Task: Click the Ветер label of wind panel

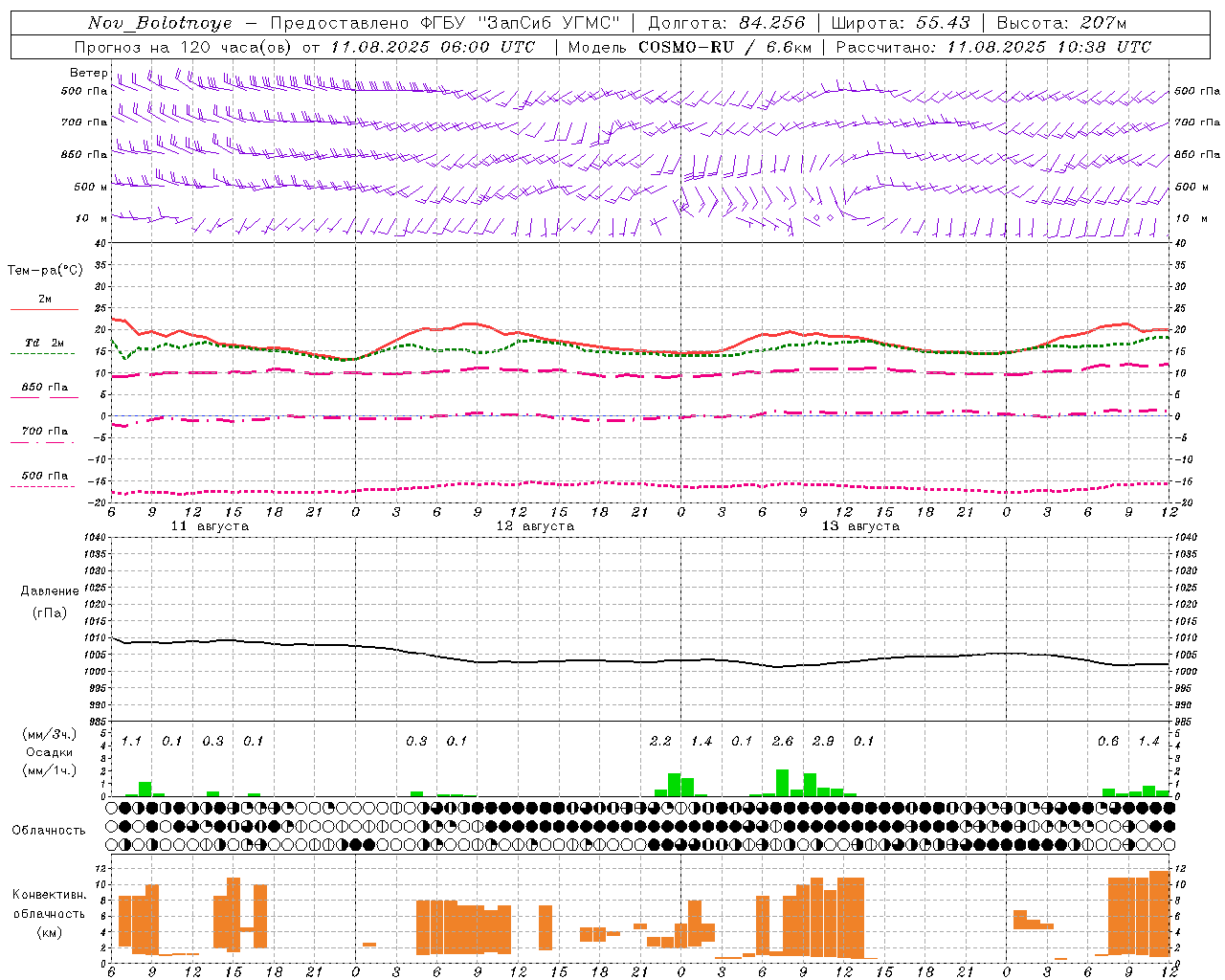Action: [88, 73]
